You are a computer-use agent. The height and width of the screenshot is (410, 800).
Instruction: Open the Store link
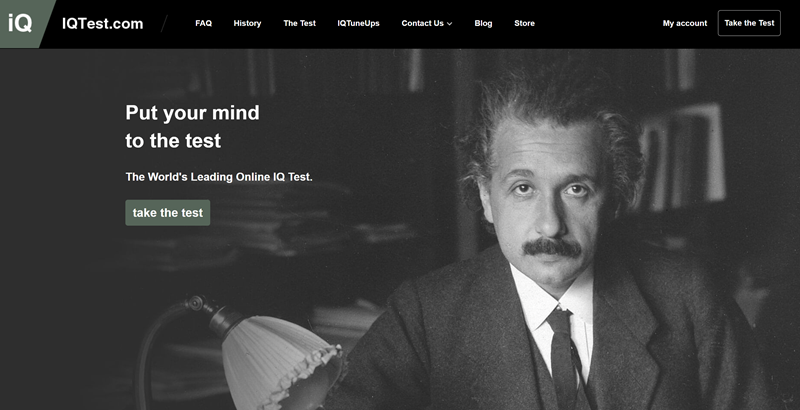point(524,23)
